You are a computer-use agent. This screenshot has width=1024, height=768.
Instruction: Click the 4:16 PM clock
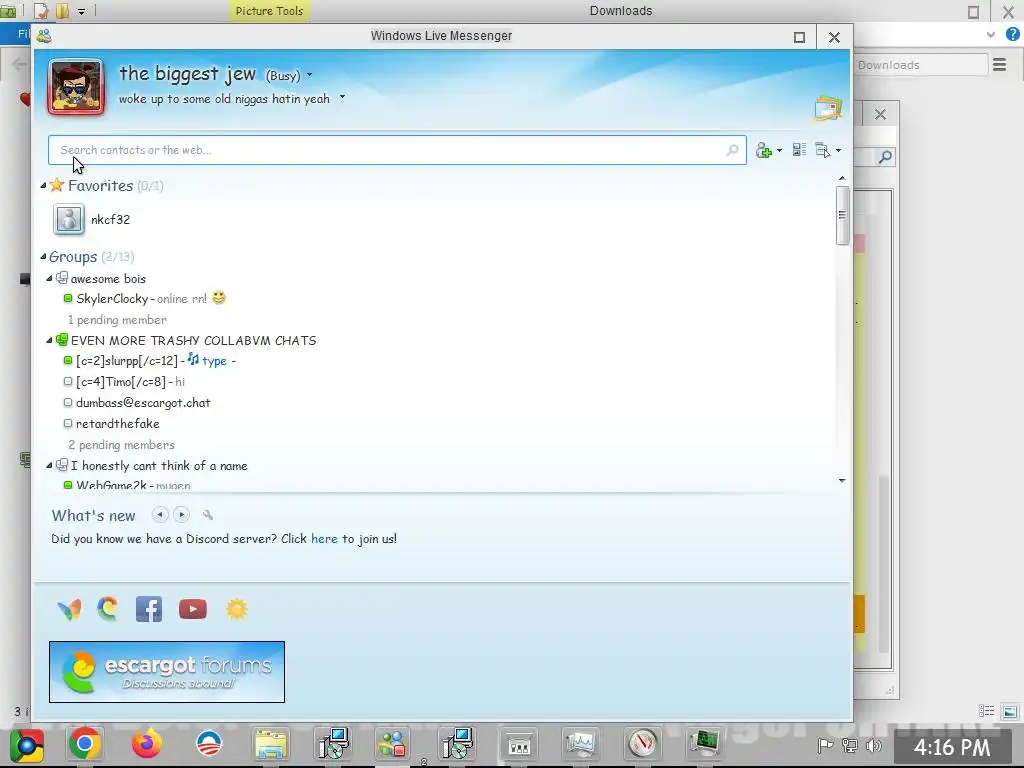952,747
